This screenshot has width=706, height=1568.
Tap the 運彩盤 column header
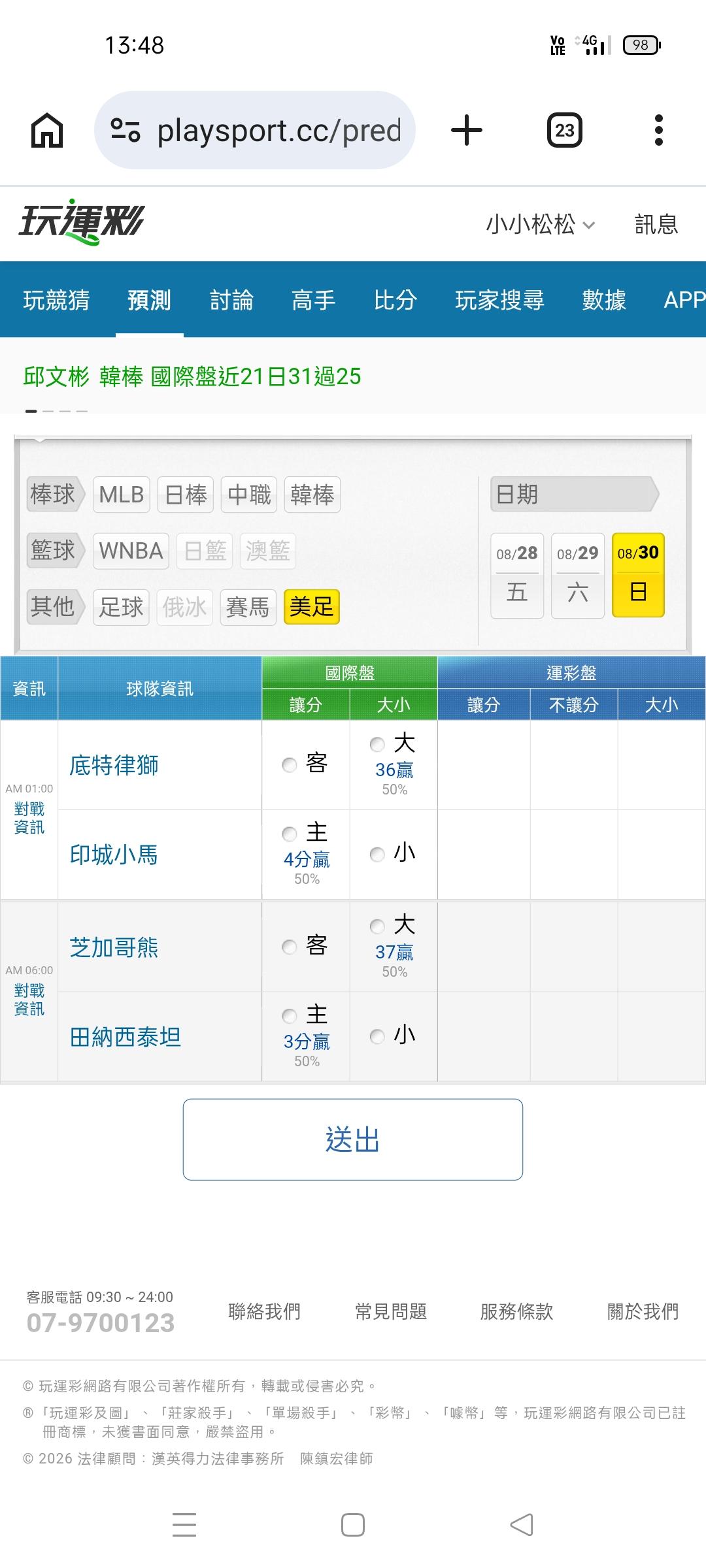[571, 673]
